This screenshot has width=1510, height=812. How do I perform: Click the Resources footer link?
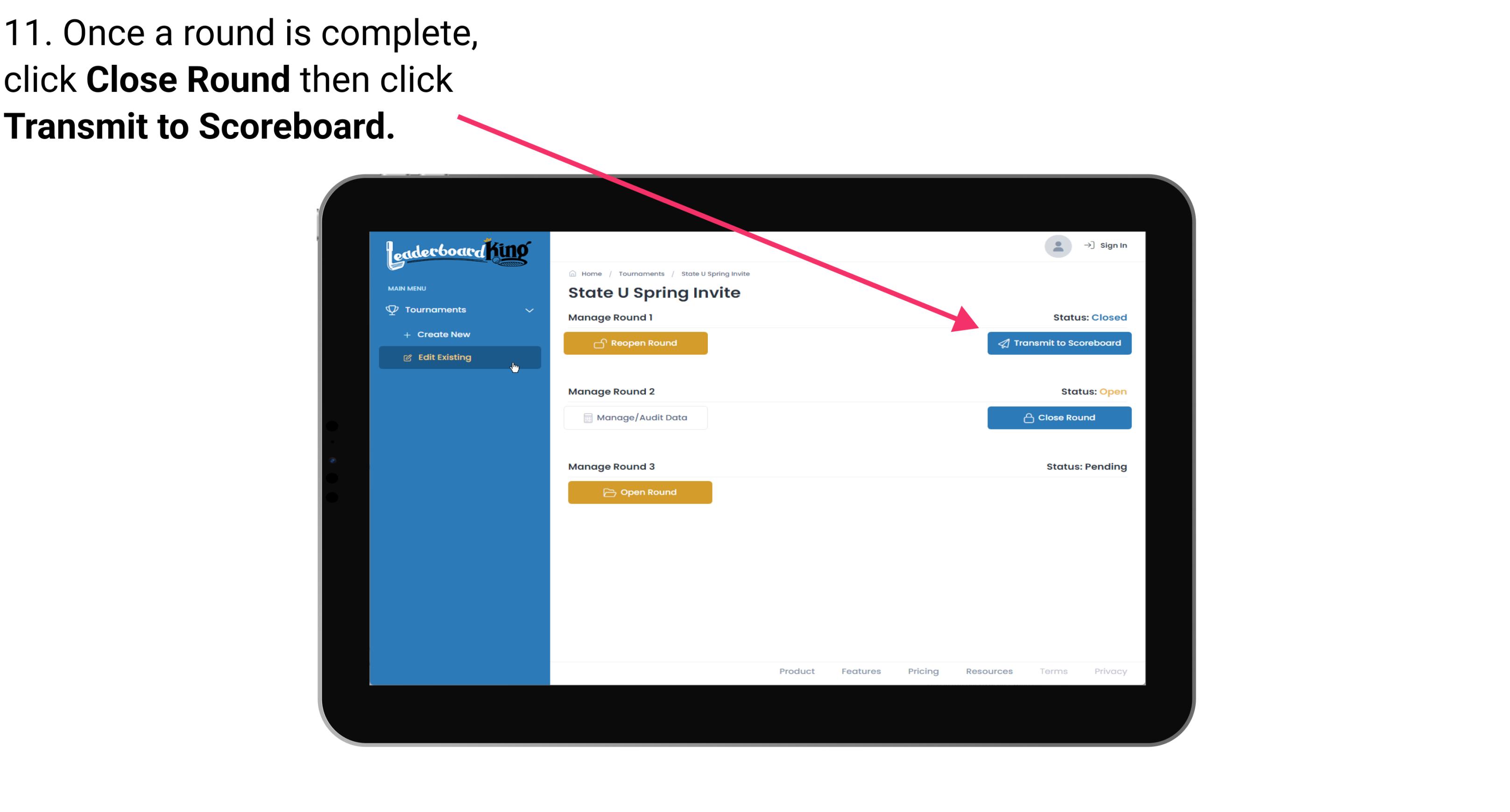[x=988, y=671]
